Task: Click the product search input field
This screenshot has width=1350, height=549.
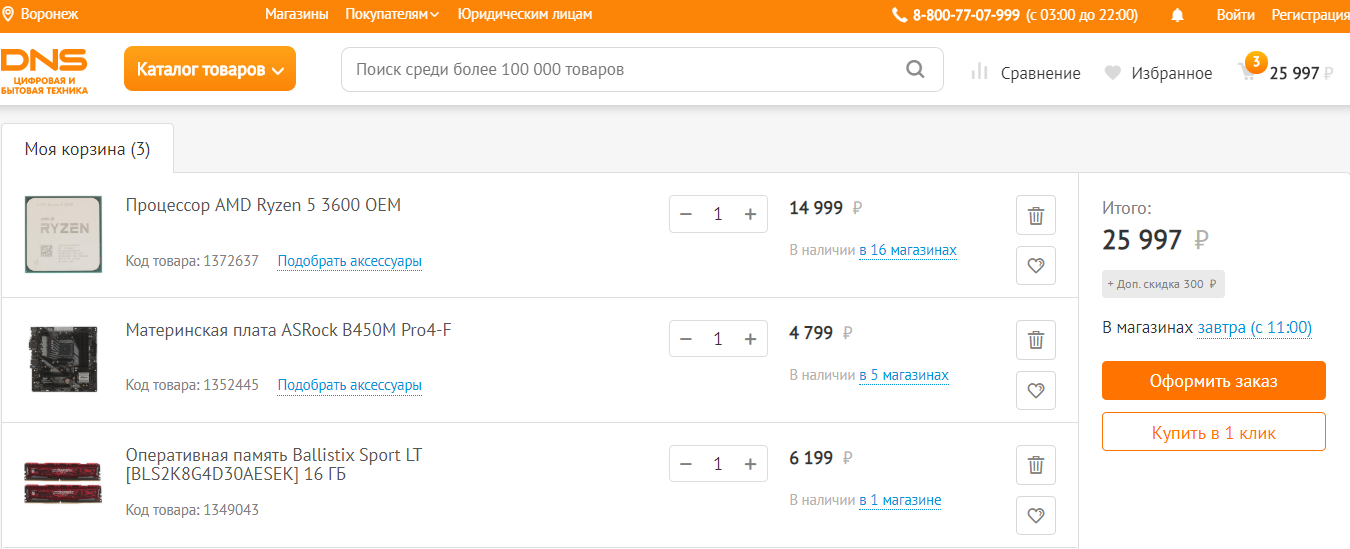Action: click(x=620, y=70)
